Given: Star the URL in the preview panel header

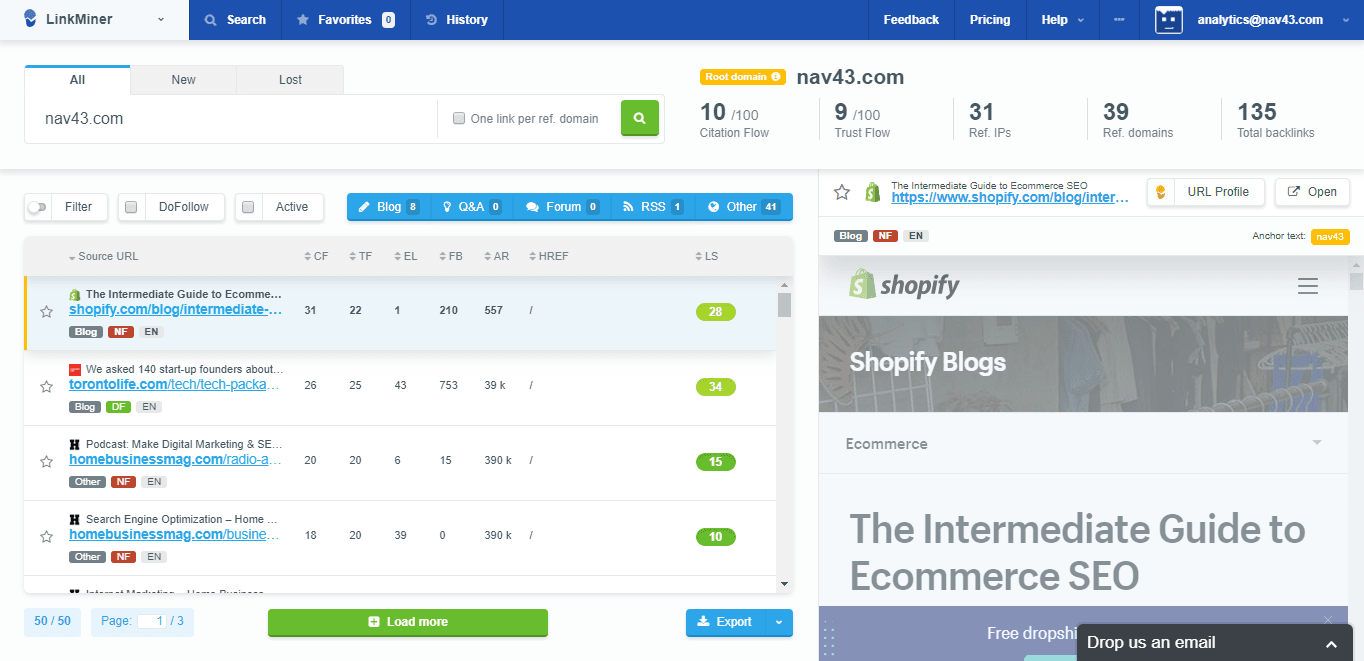Looking at the screenshot, I should pyautogui.click(x=842, y=192).
